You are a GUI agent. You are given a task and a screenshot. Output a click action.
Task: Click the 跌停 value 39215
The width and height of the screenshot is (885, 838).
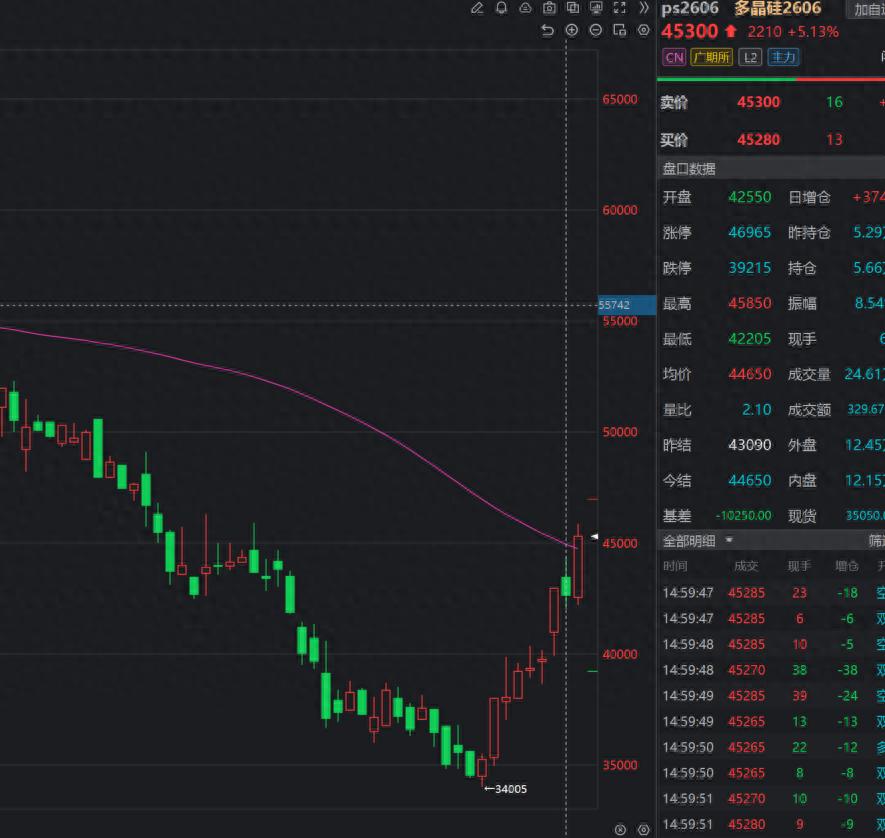coord(750,268)
